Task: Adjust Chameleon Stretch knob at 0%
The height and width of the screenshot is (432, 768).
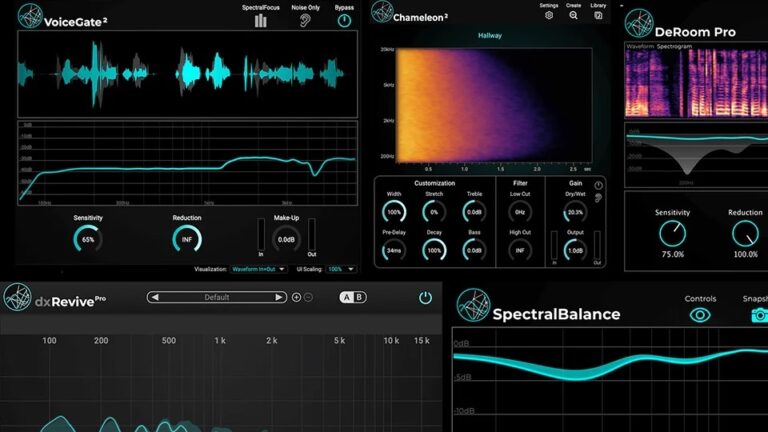Action: coord(434,212)
